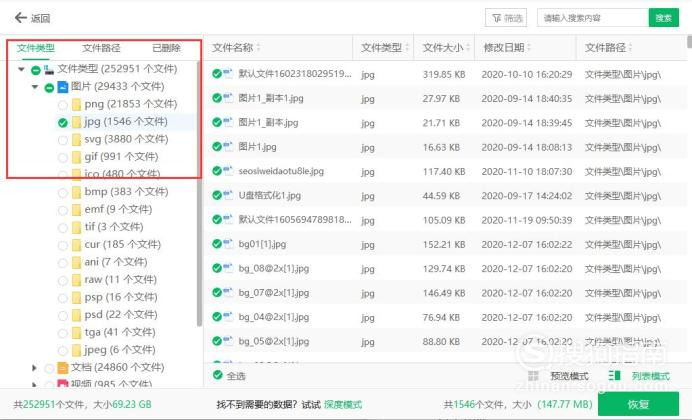Click the file tree vertical scrollbar
Screen dimensions: 692x420
coord(199,200)
